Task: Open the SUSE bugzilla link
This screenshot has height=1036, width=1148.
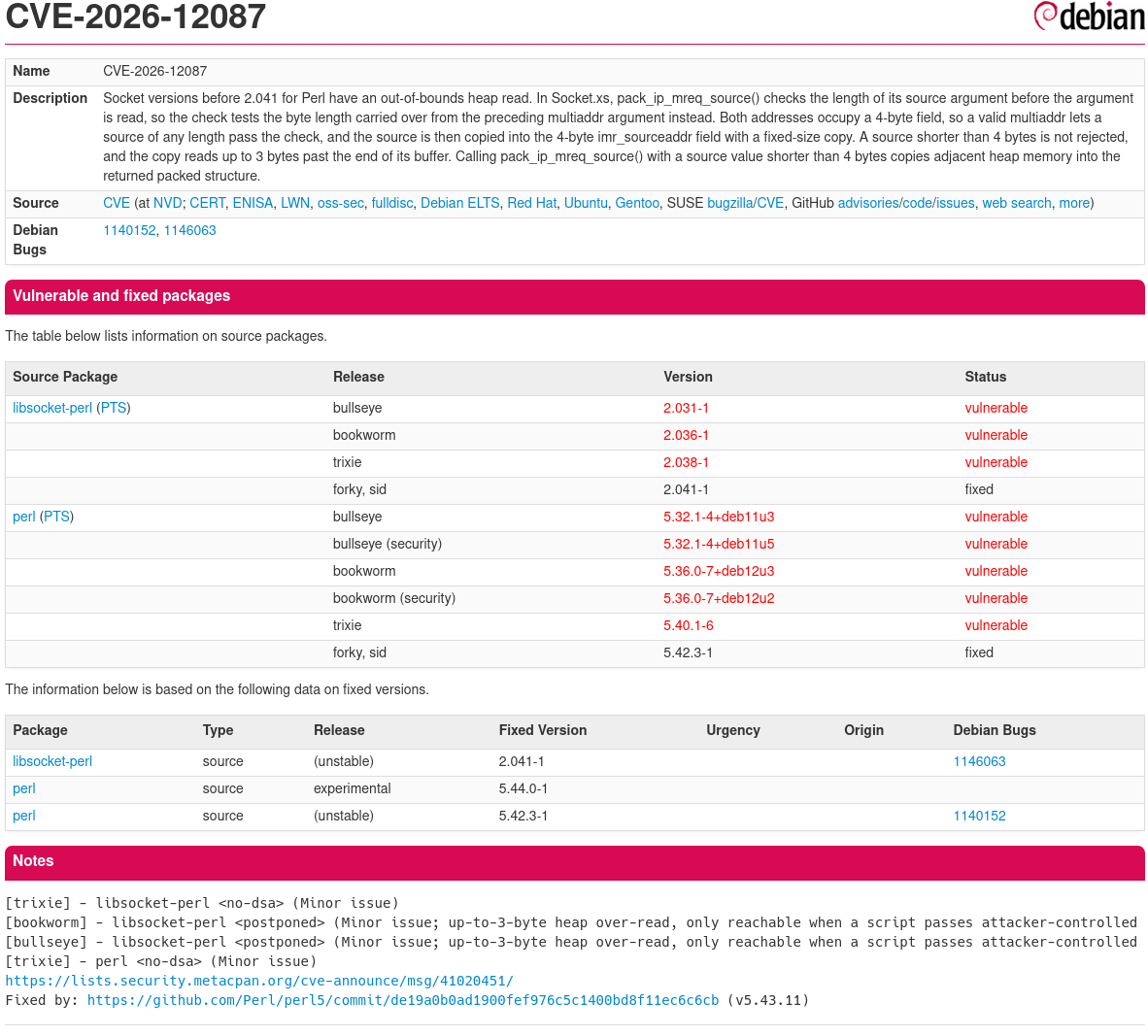Action: point(730,203)
